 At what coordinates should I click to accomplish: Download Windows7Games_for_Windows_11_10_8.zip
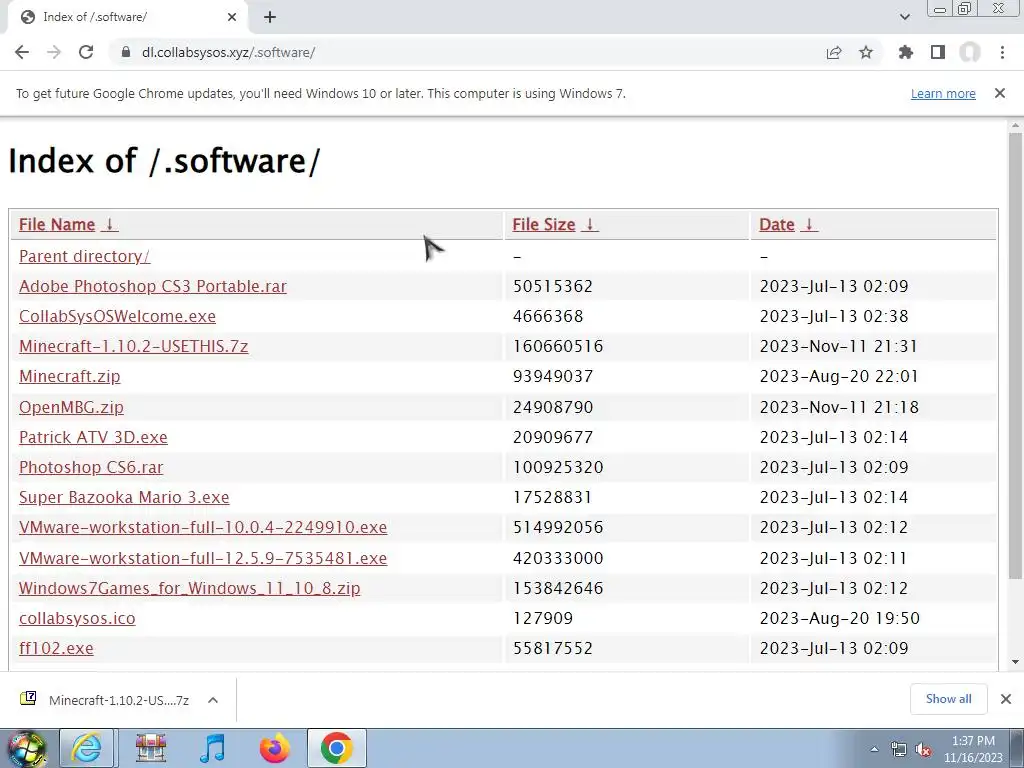[189, 588]
